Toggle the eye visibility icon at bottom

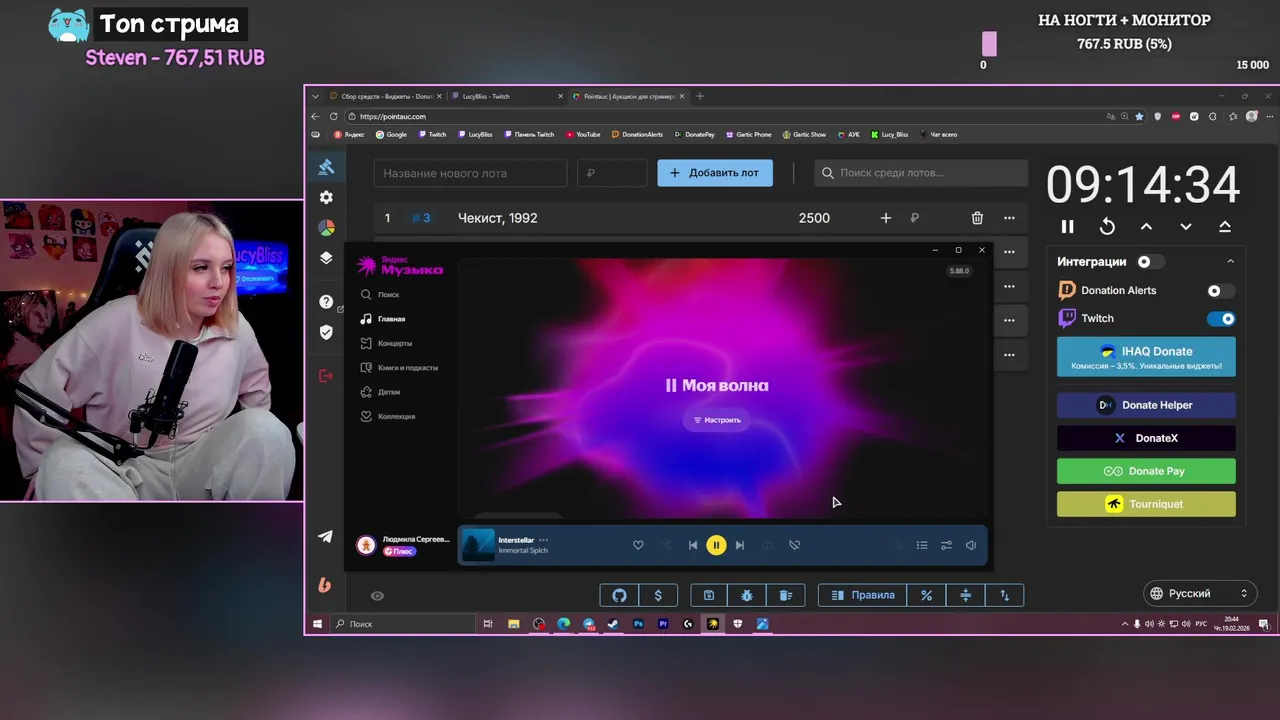tap(377, 596)
